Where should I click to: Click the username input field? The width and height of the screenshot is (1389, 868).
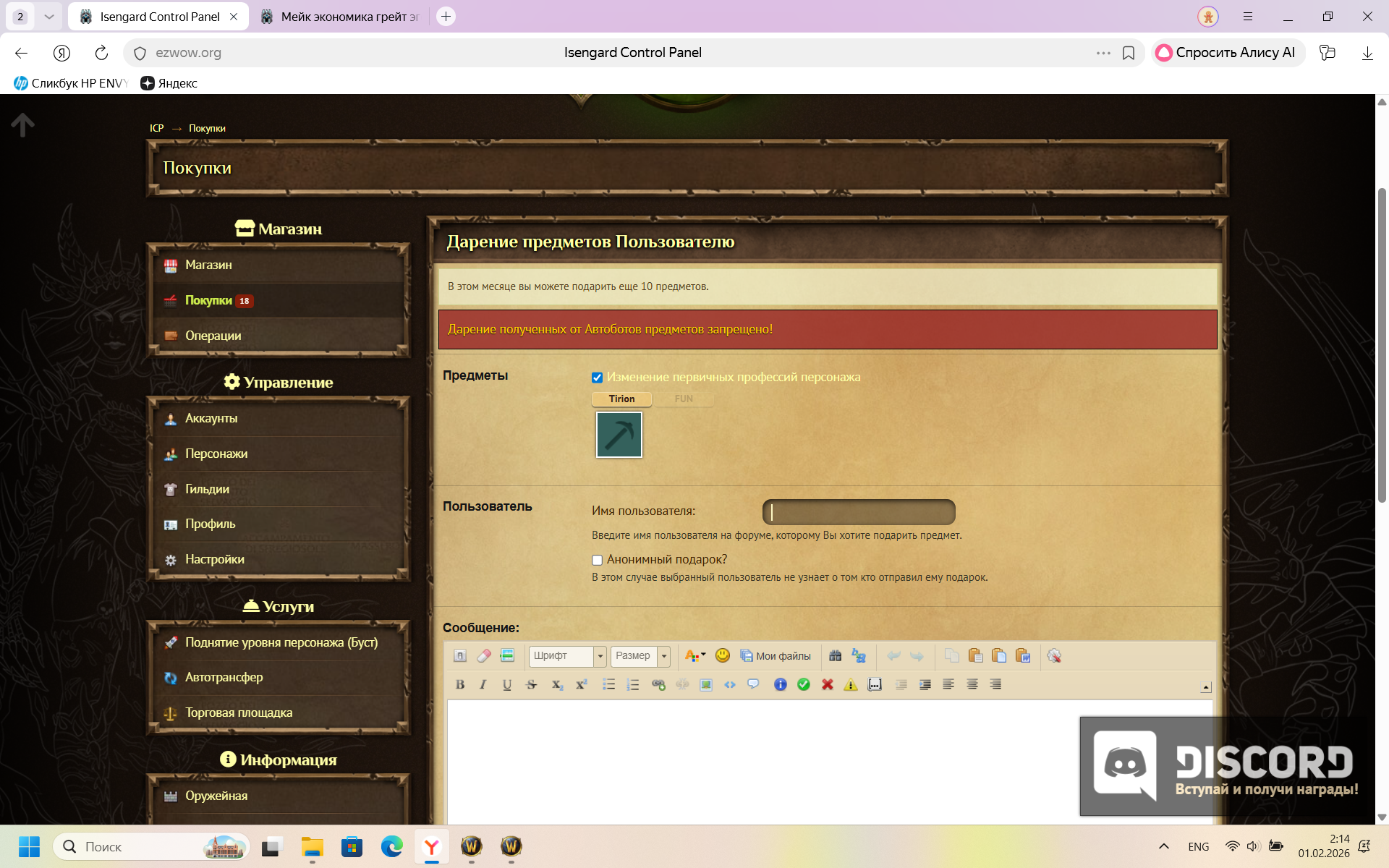859,512
